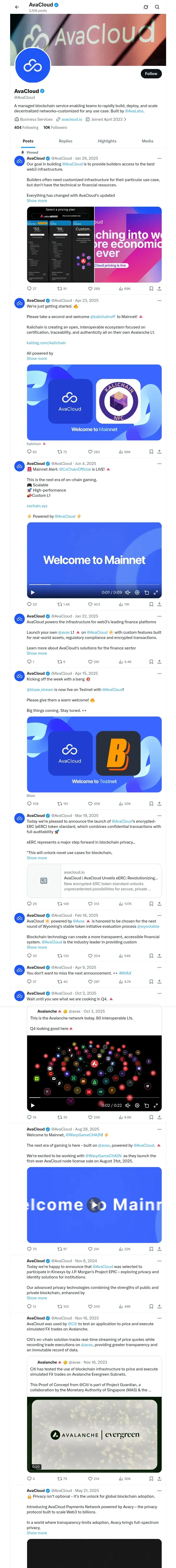
Task: Go back using the arrow icon
Action: click(17, 7)
